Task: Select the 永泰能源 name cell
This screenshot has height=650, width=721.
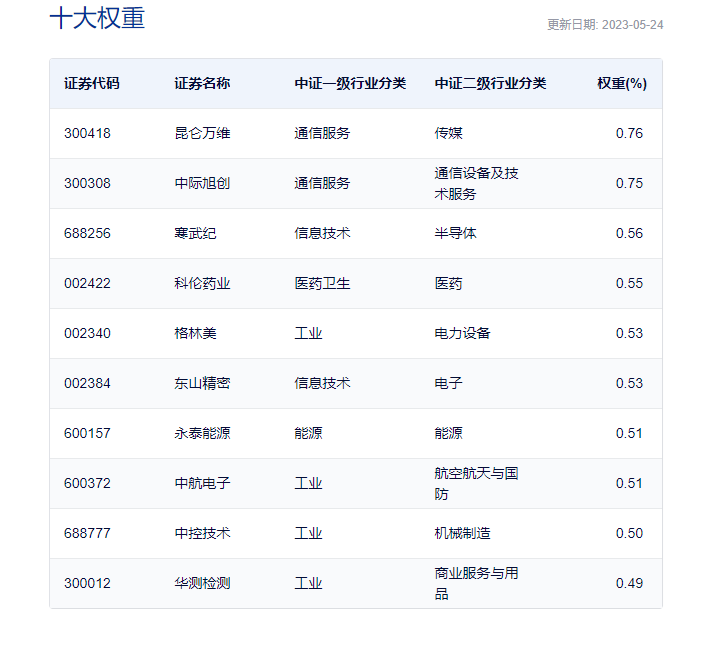Action: (202, 434)
